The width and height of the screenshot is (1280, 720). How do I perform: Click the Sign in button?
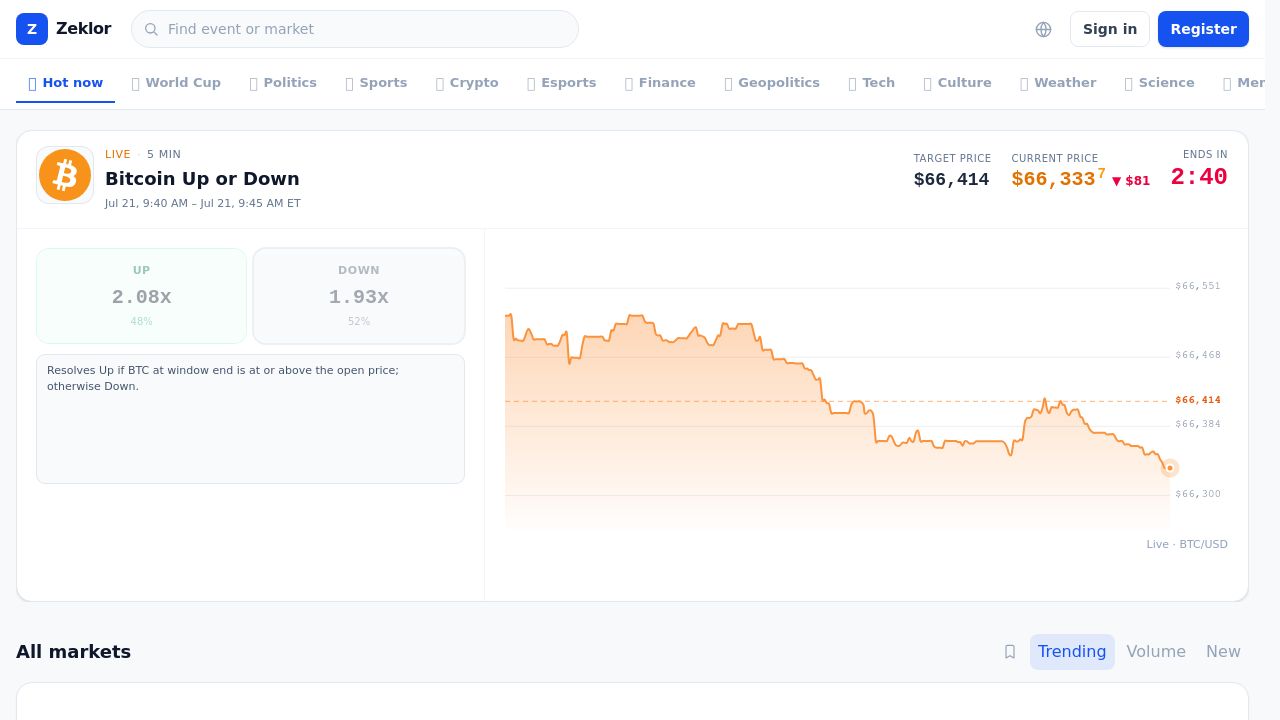click(1110, 29)
